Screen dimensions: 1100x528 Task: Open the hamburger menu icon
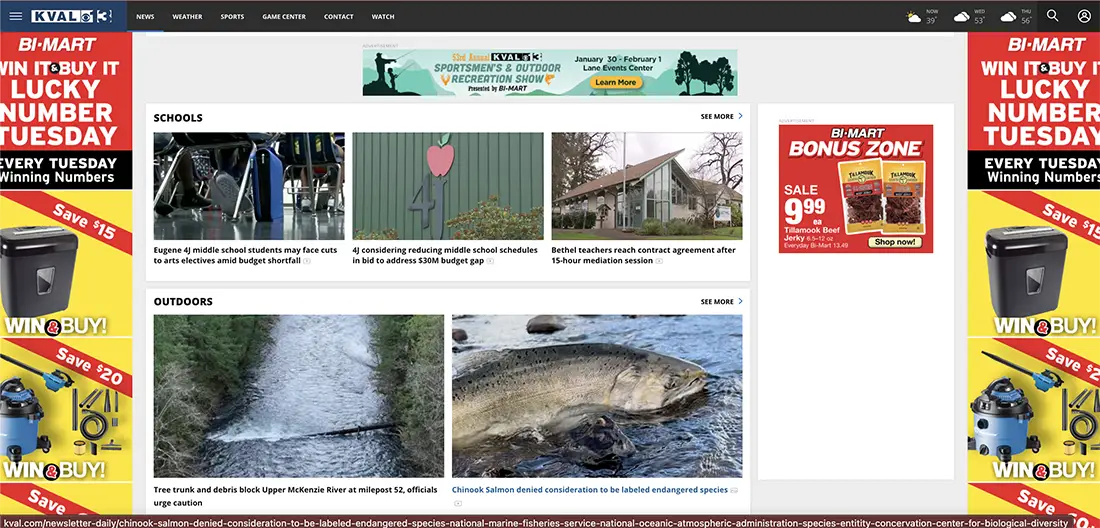[15, 16]
